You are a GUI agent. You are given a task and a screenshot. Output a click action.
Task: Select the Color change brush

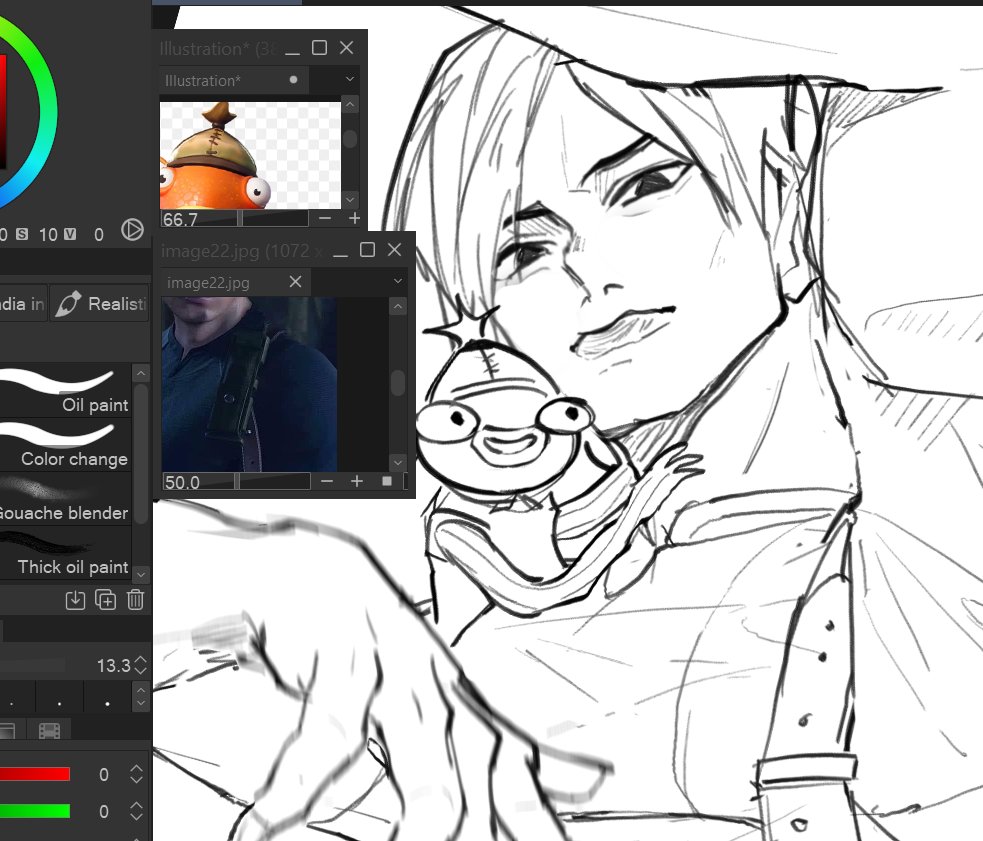tap(65, 445)
